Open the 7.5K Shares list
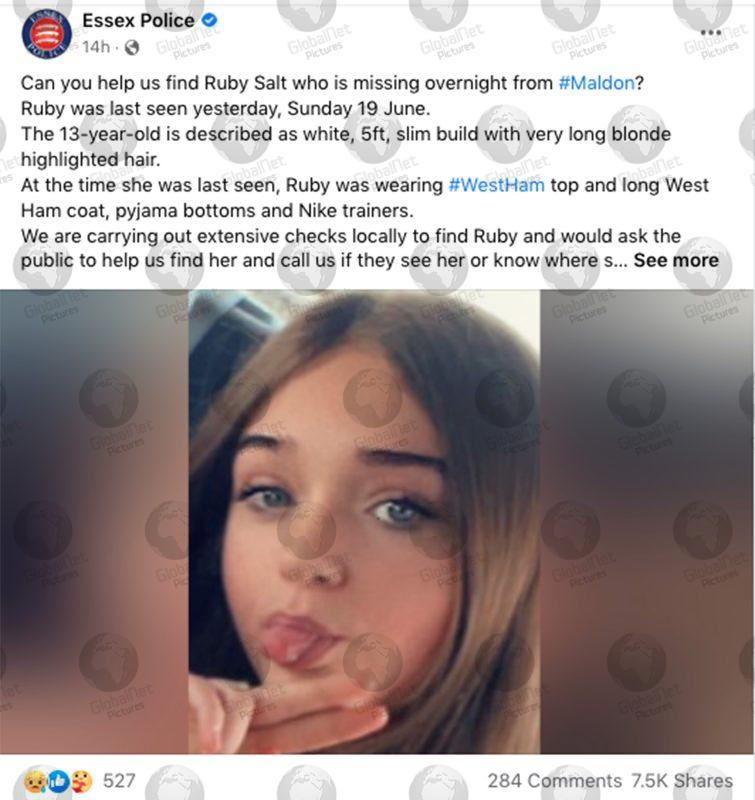The image size is (755, 800). 682,781
